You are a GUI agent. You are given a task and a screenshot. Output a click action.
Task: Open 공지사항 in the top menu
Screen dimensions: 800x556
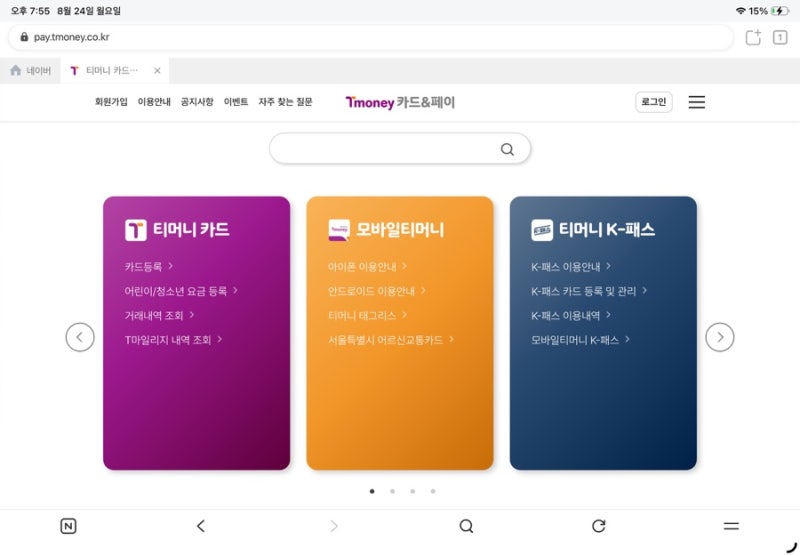197,102
